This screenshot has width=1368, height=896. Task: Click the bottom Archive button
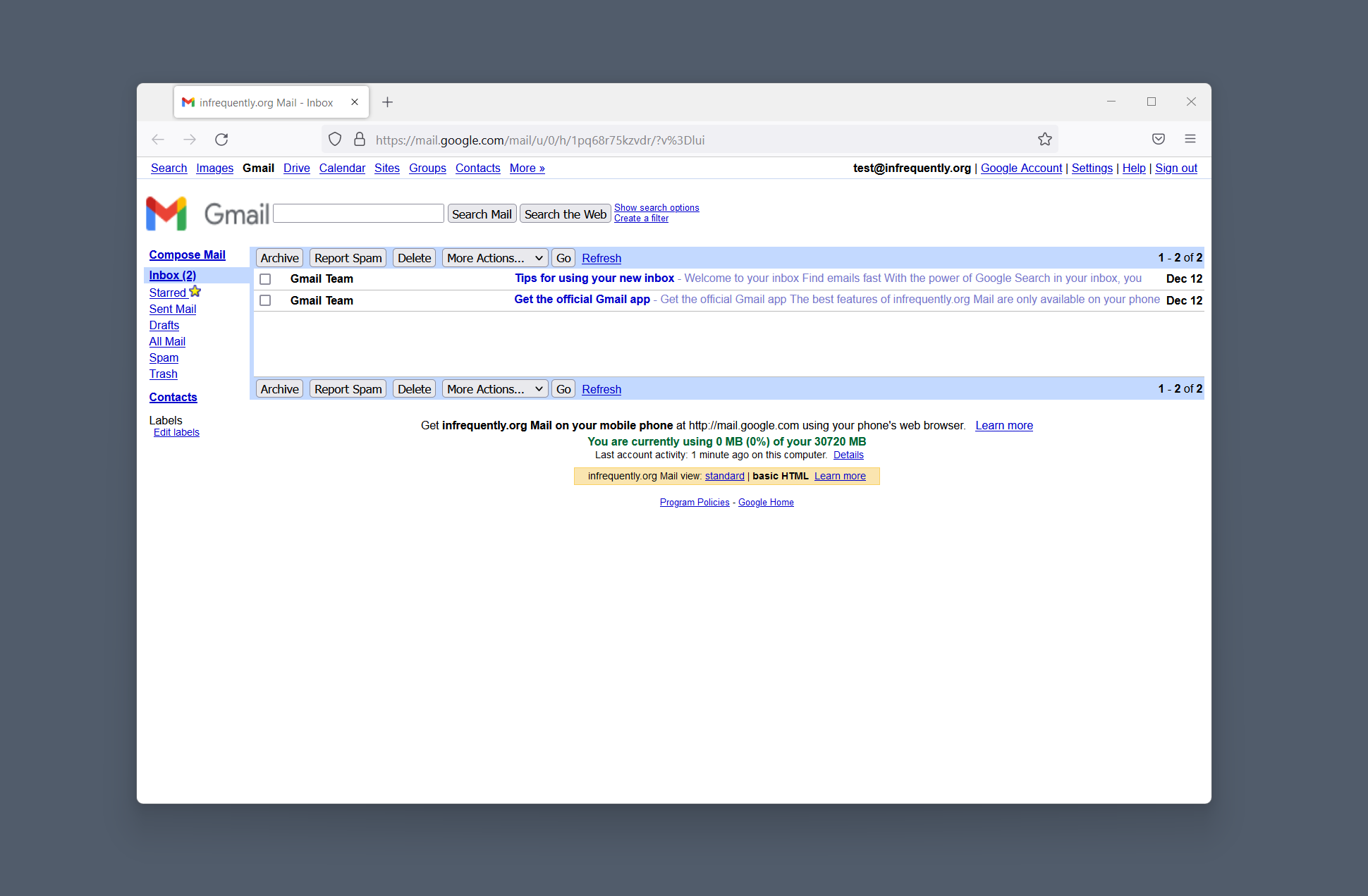[x=279, y=389]
